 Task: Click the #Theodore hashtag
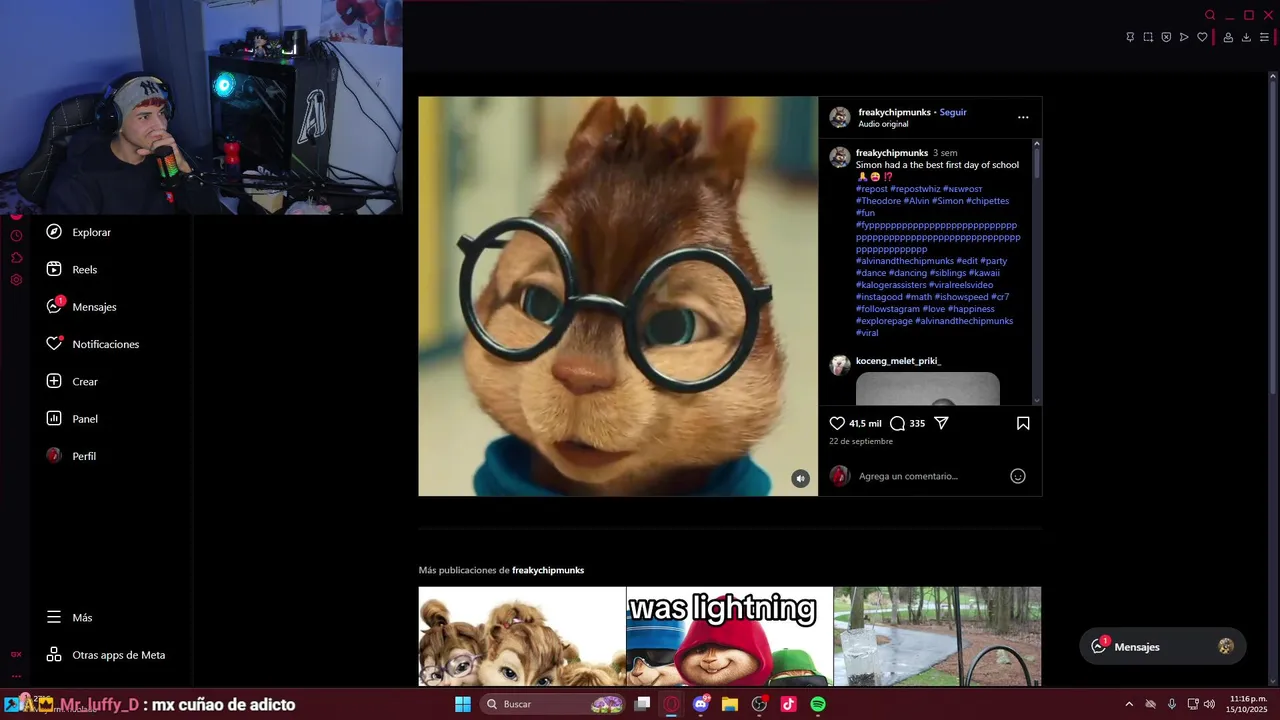[x=878, y=201]
